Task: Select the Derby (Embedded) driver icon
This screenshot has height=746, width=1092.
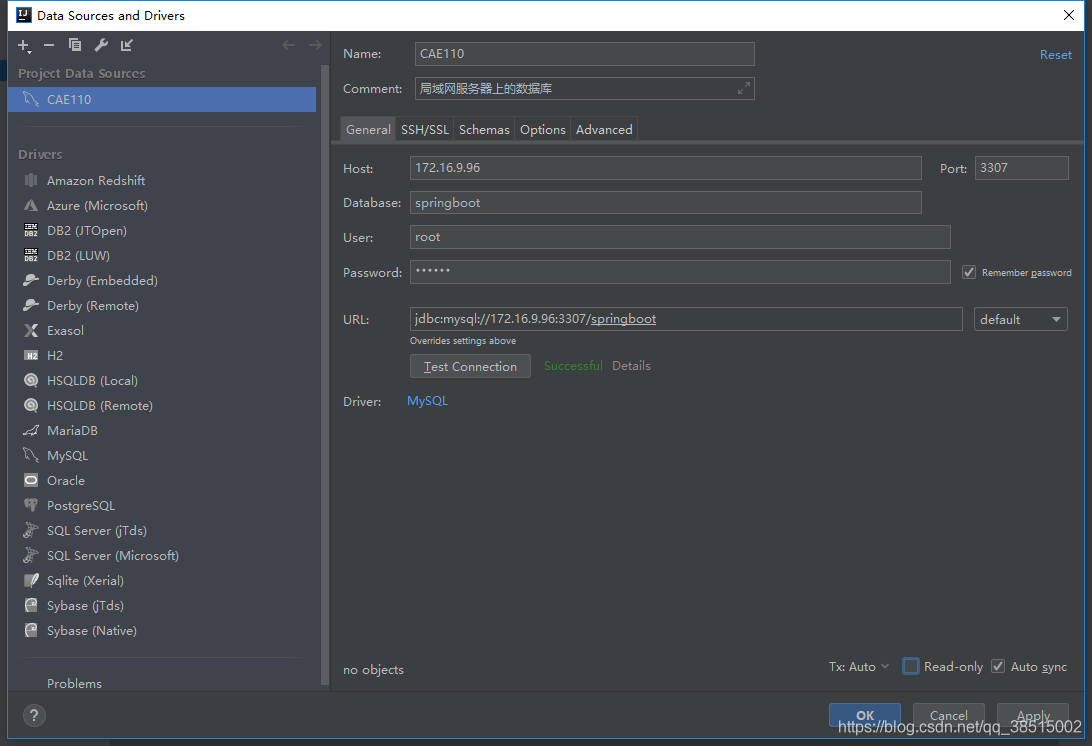Action: click(x=31, y=281)
